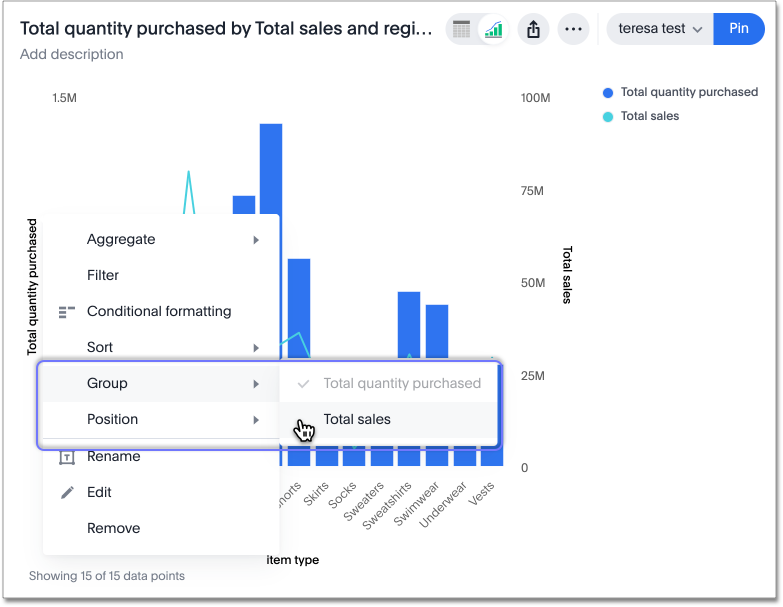Open the more options ellipsis menu
The width and height of the screenshot is (783, 607).
coord(573,29)
